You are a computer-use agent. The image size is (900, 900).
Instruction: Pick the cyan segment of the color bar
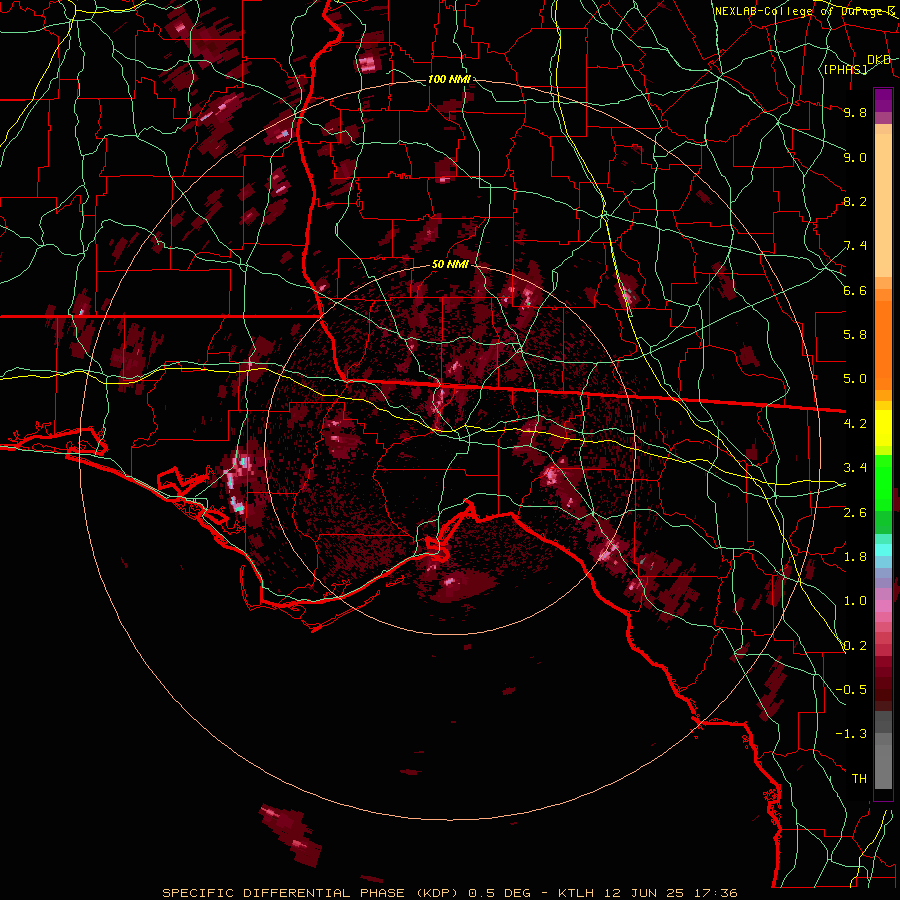tap(883, 550)
